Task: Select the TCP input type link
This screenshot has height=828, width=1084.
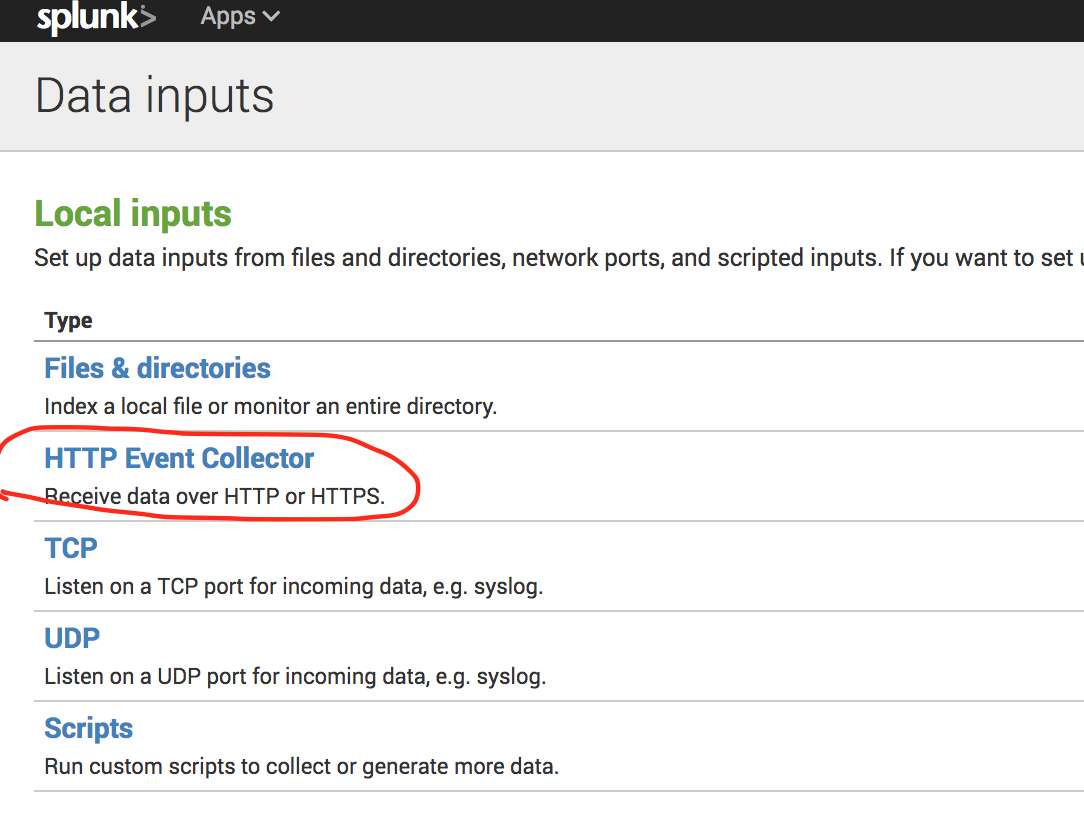Action: point(71,548)
